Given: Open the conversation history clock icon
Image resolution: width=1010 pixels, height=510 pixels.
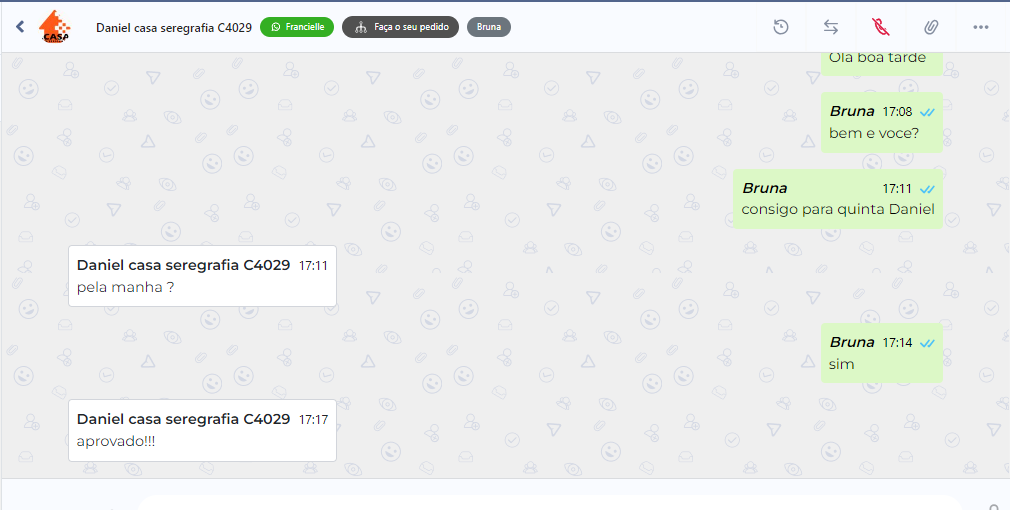Looking at the screenshot, I should (x=781, y=27).
